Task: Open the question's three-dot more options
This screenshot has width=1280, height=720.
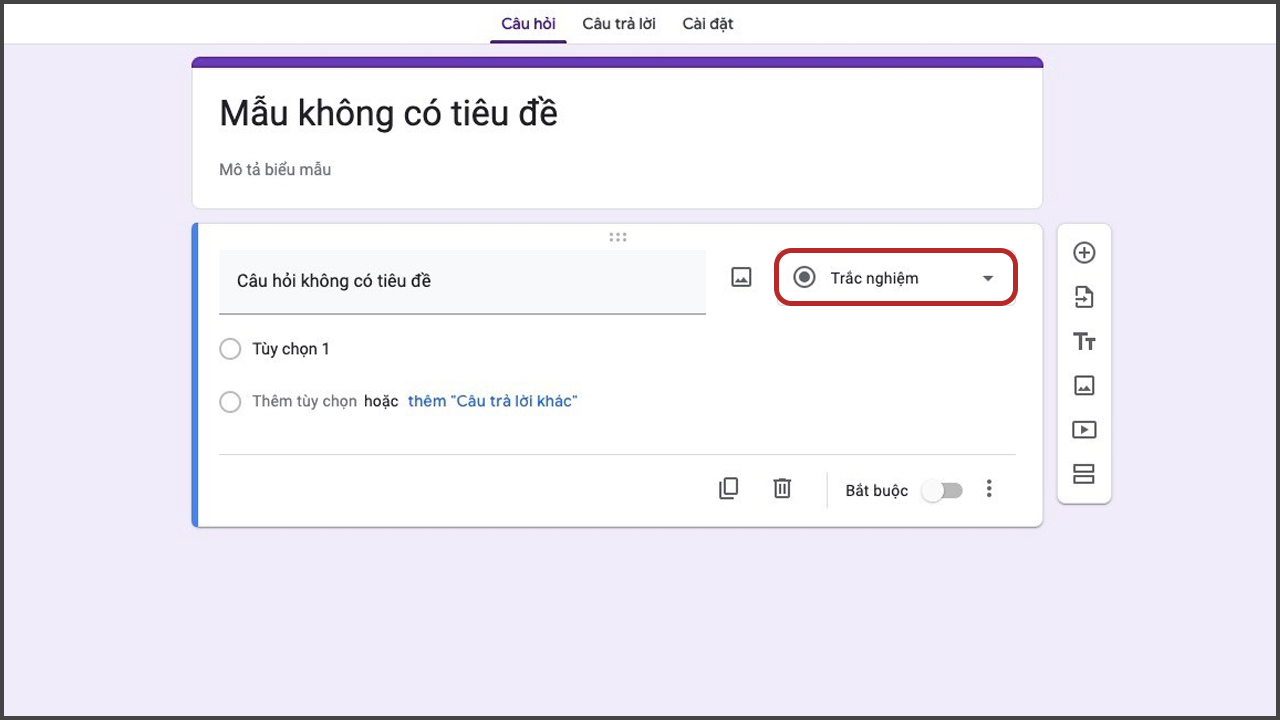Action: [989, 488]
